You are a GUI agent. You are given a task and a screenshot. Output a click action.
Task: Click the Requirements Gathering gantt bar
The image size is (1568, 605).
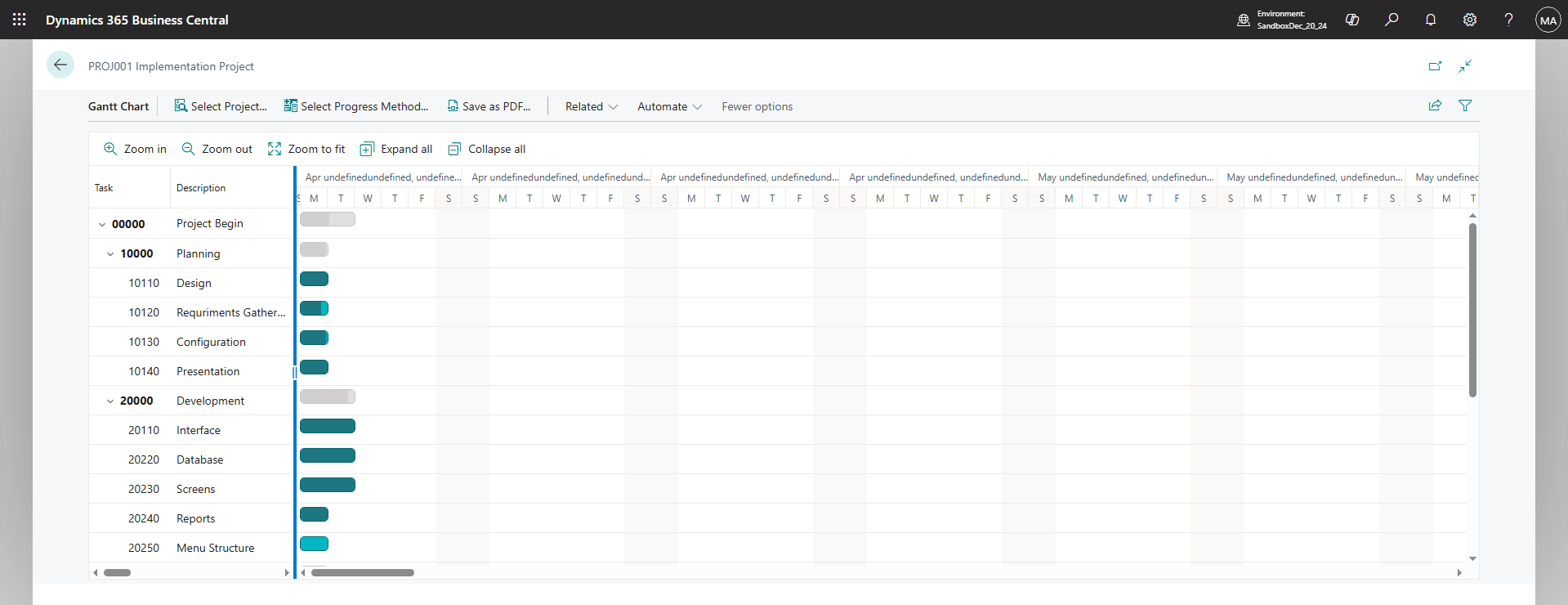click(314, 308)
